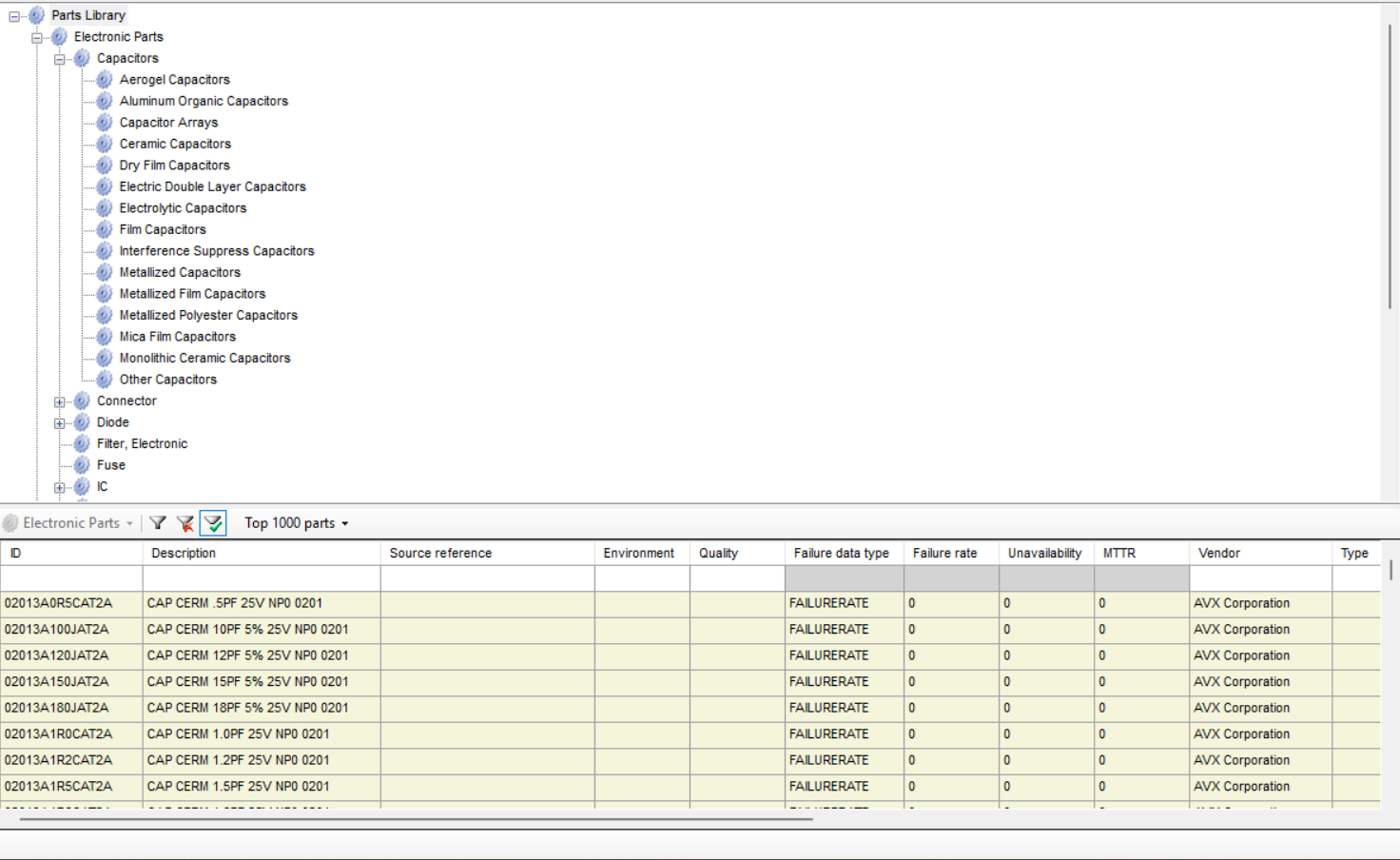Sort by Source reference column header
1400x860 pixels.
[488, 553]
